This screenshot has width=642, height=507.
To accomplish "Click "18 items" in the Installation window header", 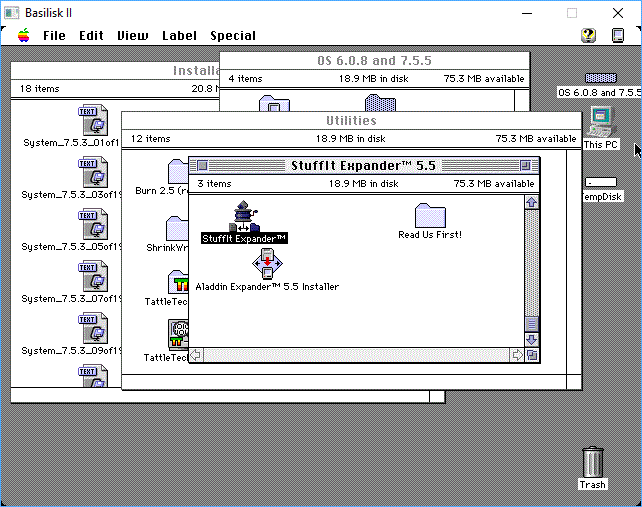I will [40, 88].
